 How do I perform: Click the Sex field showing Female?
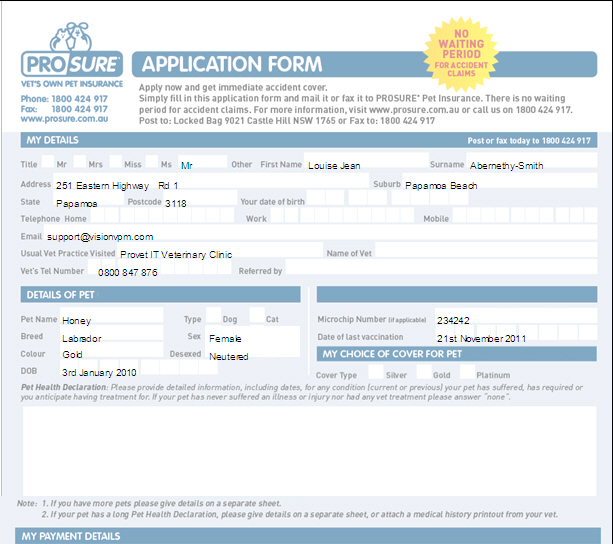pyautogui.click(x=252, y=334)
